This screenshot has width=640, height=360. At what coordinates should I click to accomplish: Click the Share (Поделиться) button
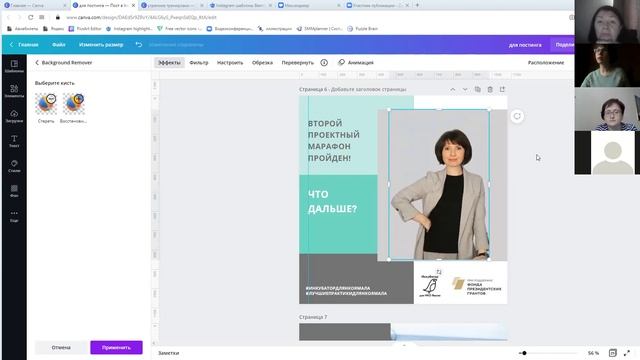click(x=563, y=44)
